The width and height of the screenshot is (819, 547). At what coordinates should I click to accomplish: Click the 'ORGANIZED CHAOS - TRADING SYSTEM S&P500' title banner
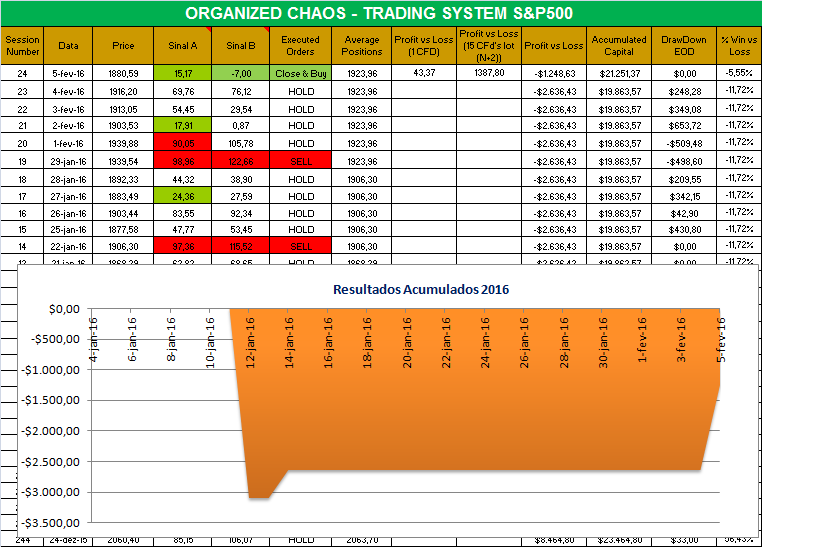tap(381, 13)
